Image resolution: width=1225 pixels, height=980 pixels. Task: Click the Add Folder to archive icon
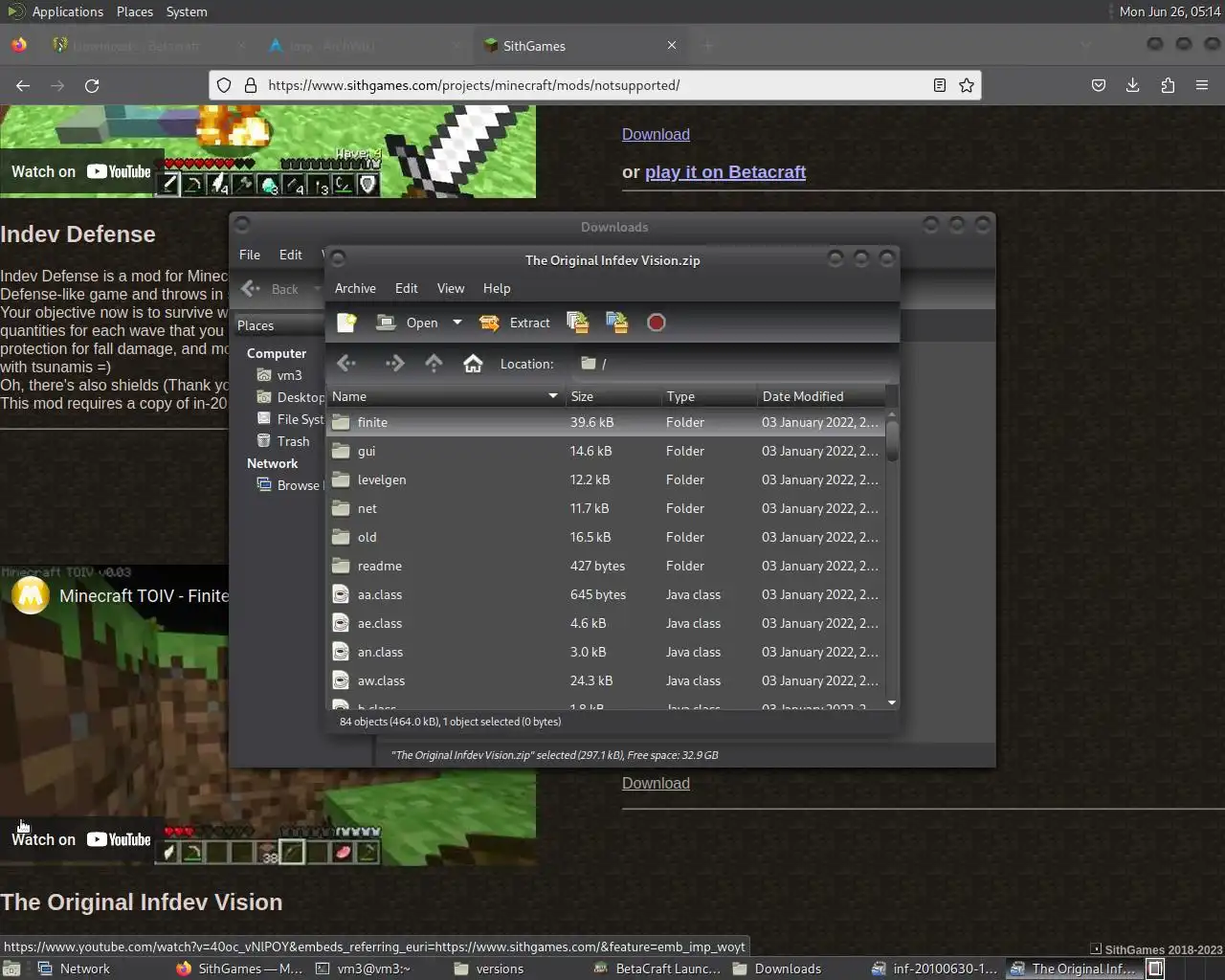(617, 323)
